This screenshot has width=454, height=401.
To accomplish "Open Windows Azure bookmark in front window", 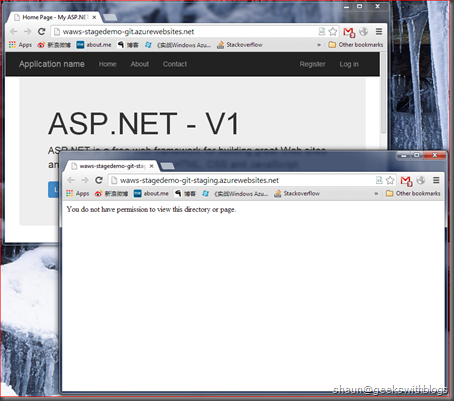I will [235, 193].
